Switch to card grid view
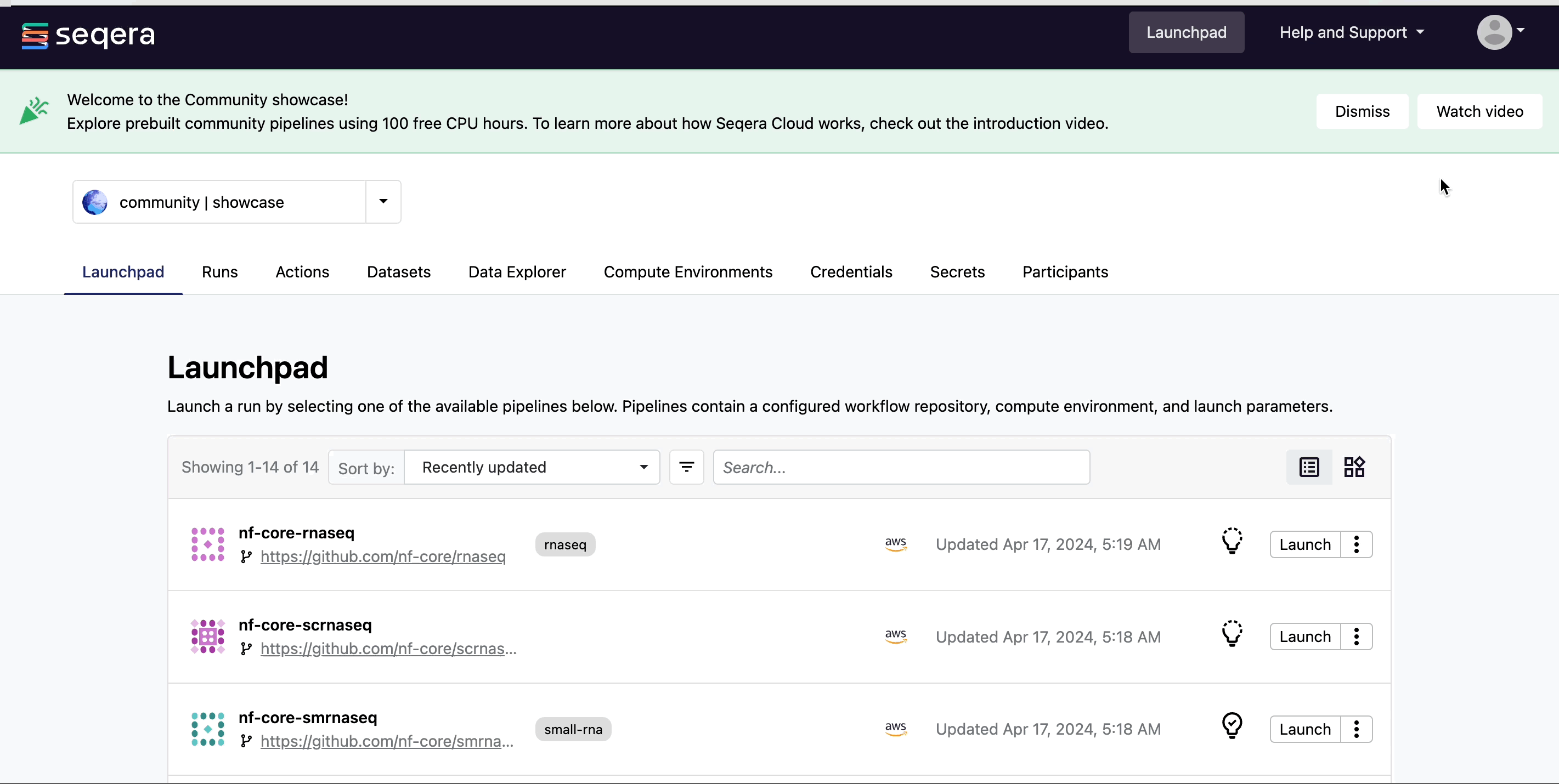1559x784 pixels. [1354, 467]
